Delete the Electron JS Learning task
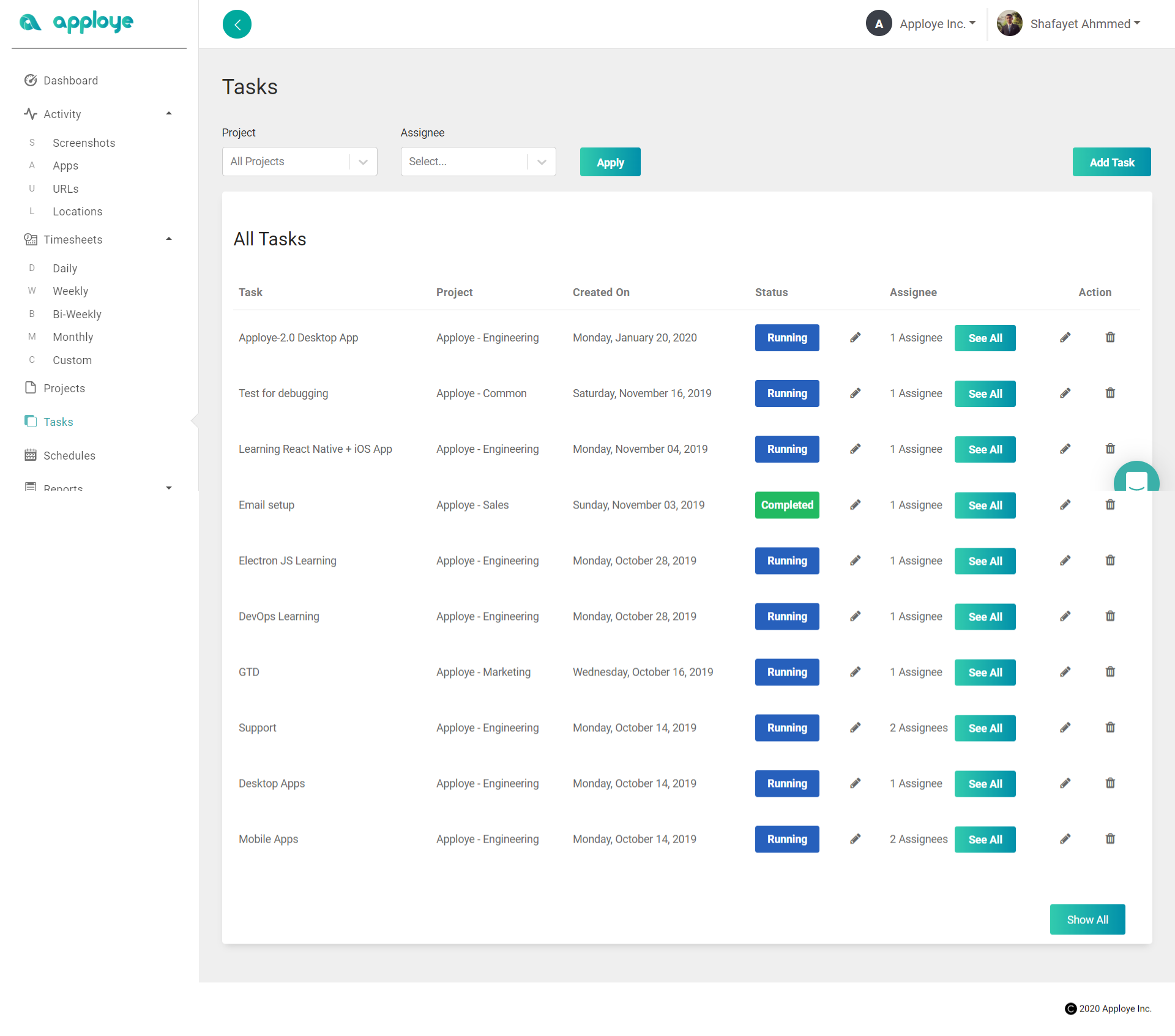1175x1036 pixels. [x=1110, y=561]
